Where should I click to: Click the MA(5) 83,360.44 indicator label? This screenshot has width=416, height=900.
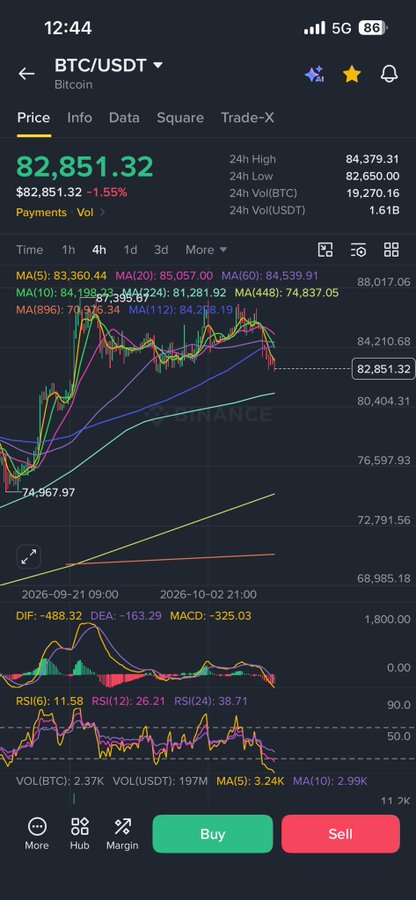pyautogui.click(x=61, y=276)
